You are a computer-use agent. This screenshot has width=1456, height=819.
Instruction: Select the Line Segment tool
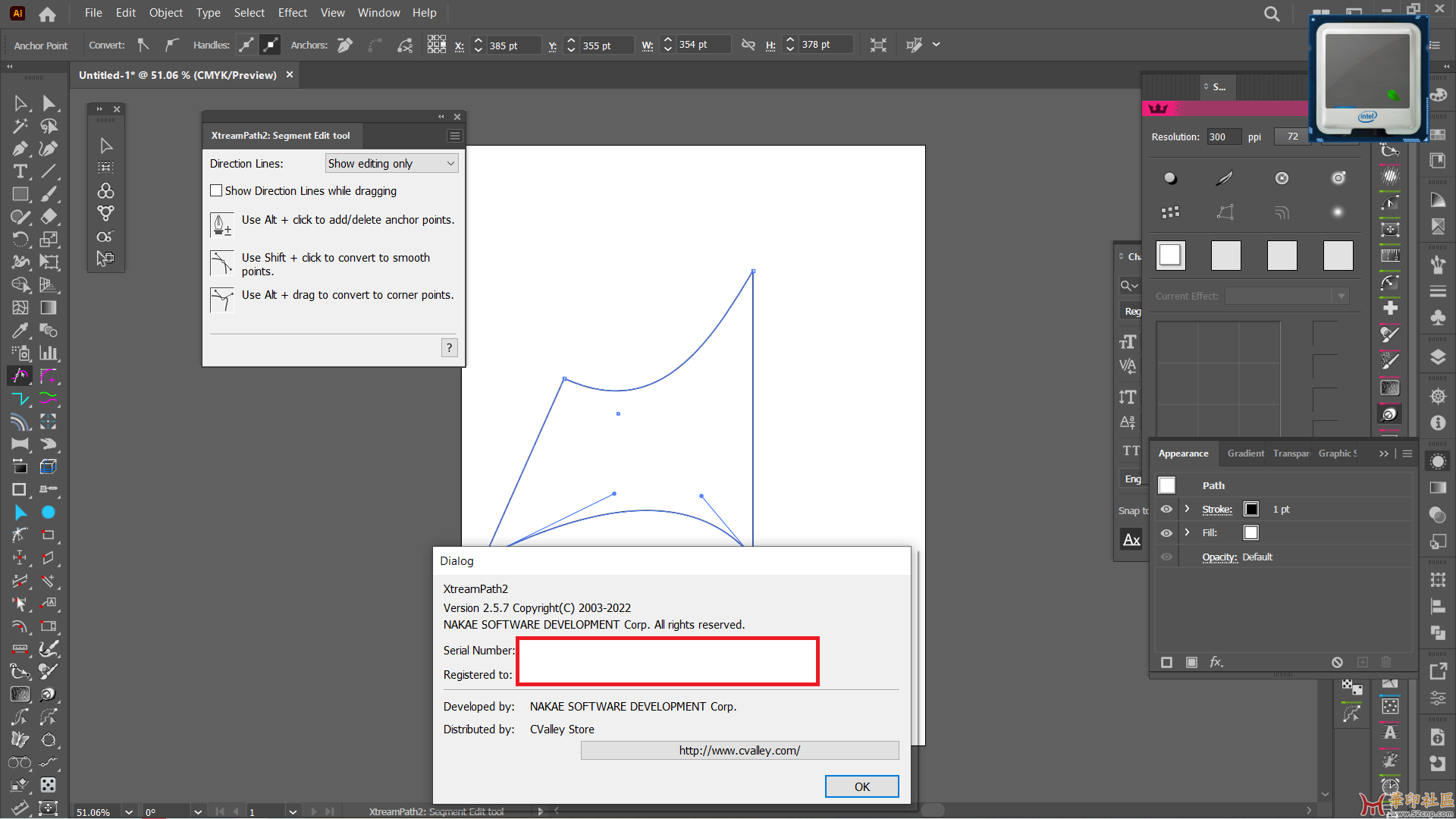[x=49, y=171]
